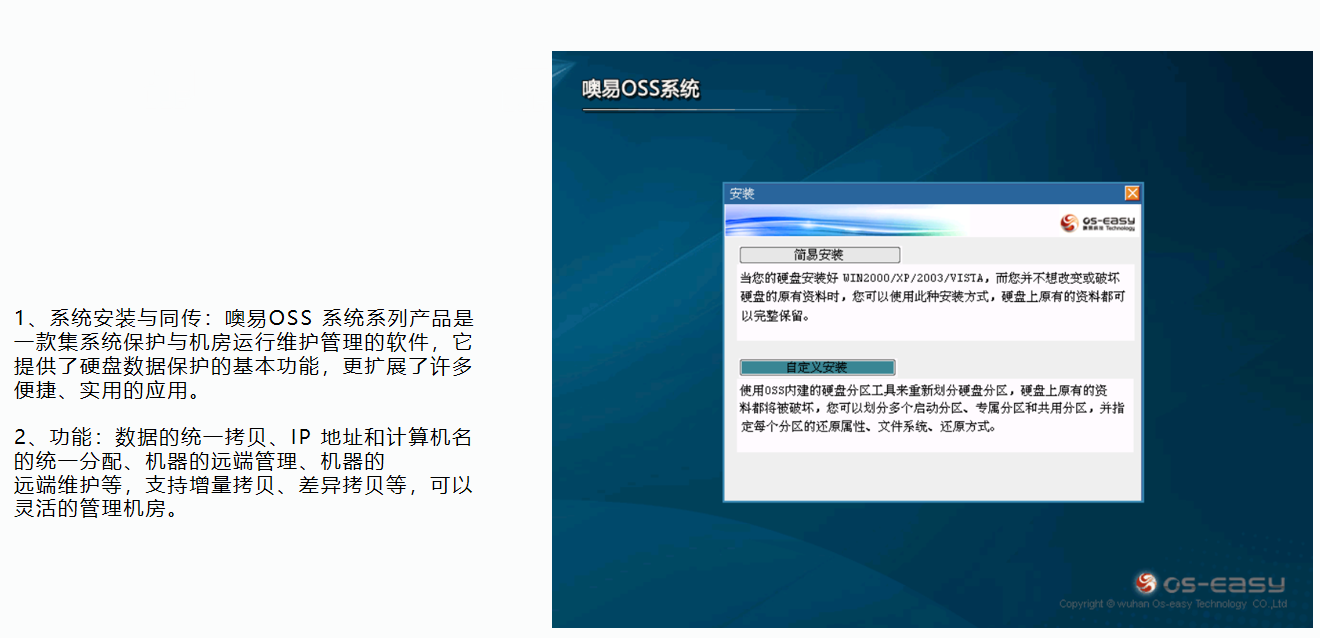Image resolution: width=1320 pixels, height=638 pixels.
Task: Click the red swirl emblem above the copyright
Action: 1146,583
